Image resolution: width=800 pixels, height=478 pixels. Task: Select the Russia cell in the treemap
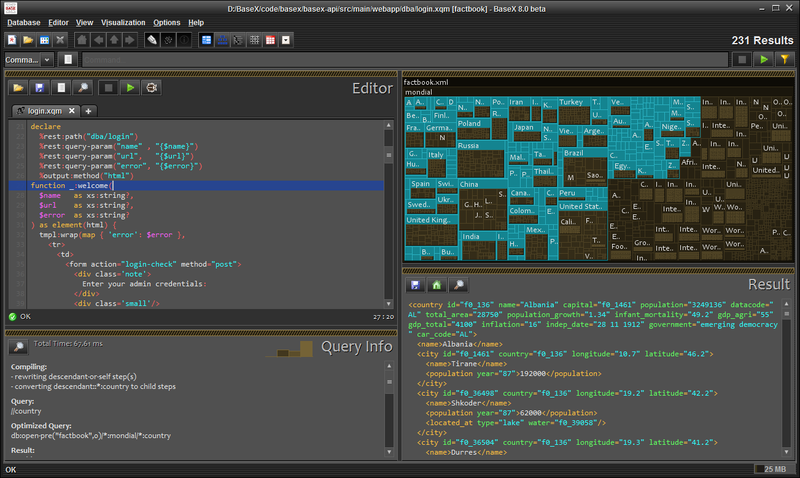(x=481, y=160)
